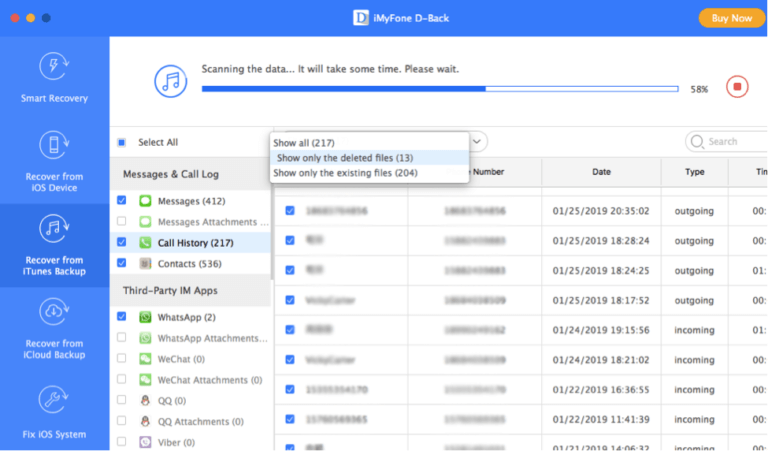Screen dimensions: 768x451
Task: Click the date 01/25/2019 18:28:24
Action: tap(601, 241)
